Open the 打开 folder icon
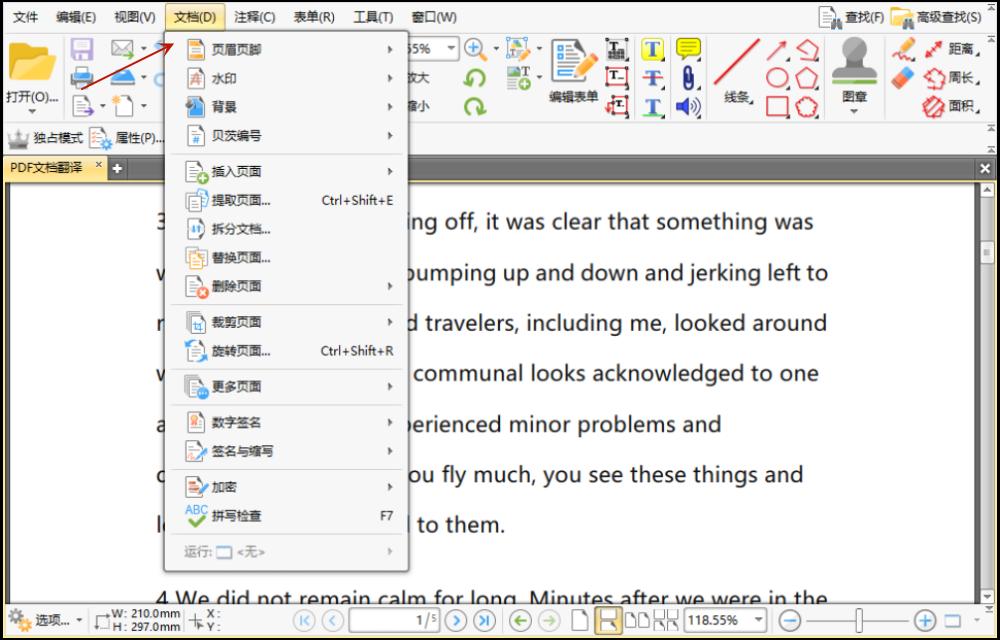1000x640 pixels. click(31, 62)
